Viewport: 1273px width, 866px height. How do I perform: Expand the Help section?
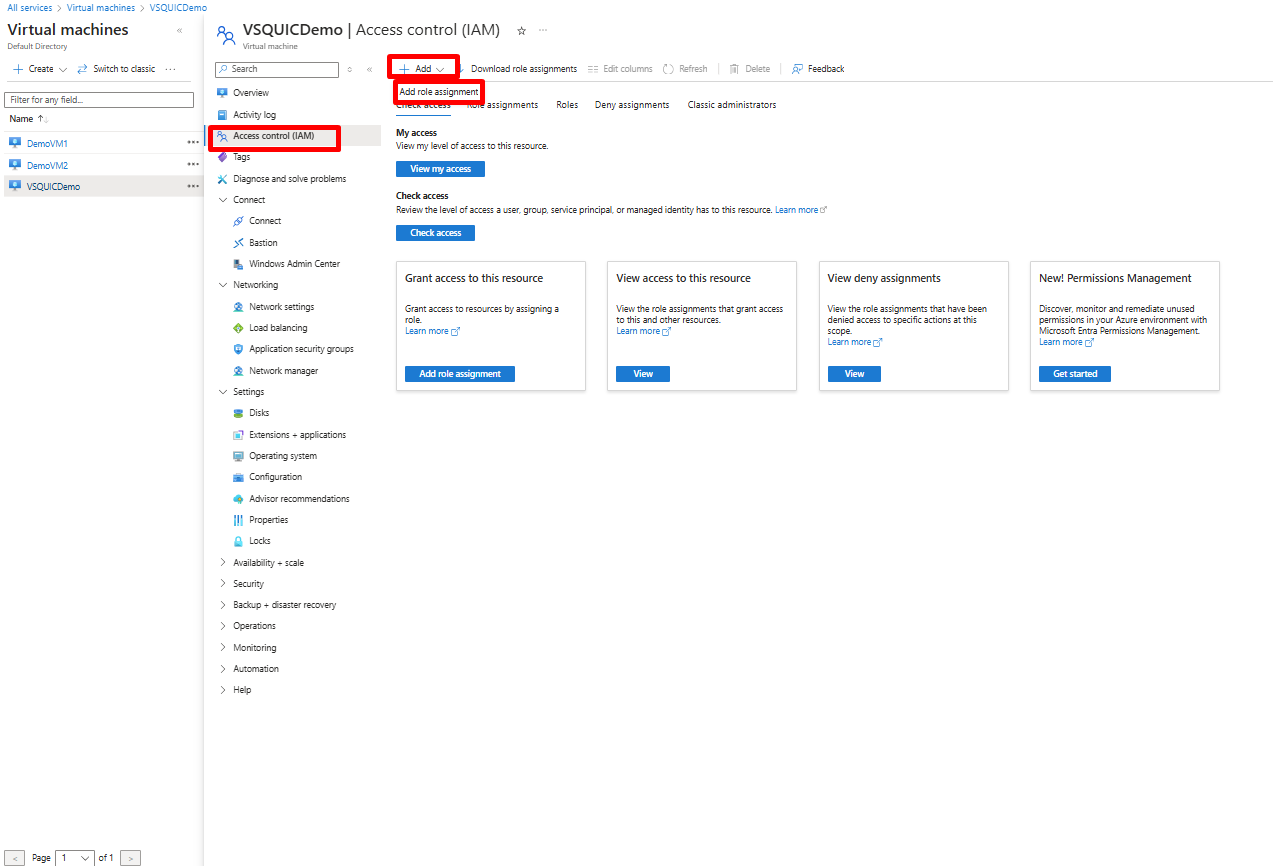(223, 690)
